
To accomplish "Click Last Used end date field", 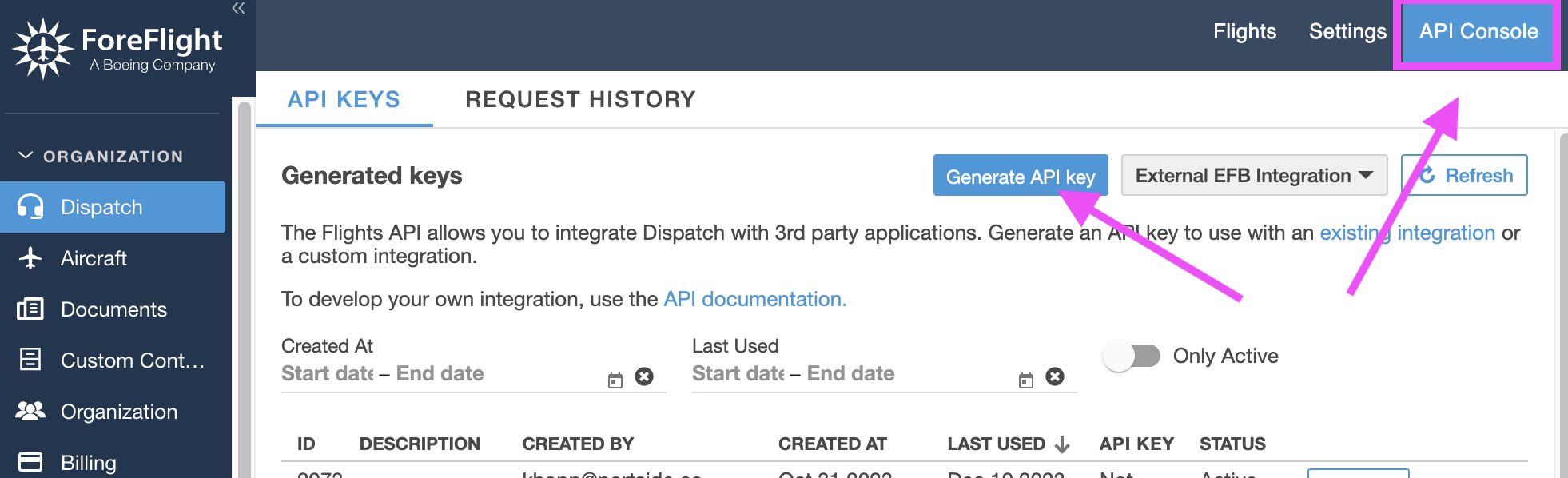I will (850, 373).
